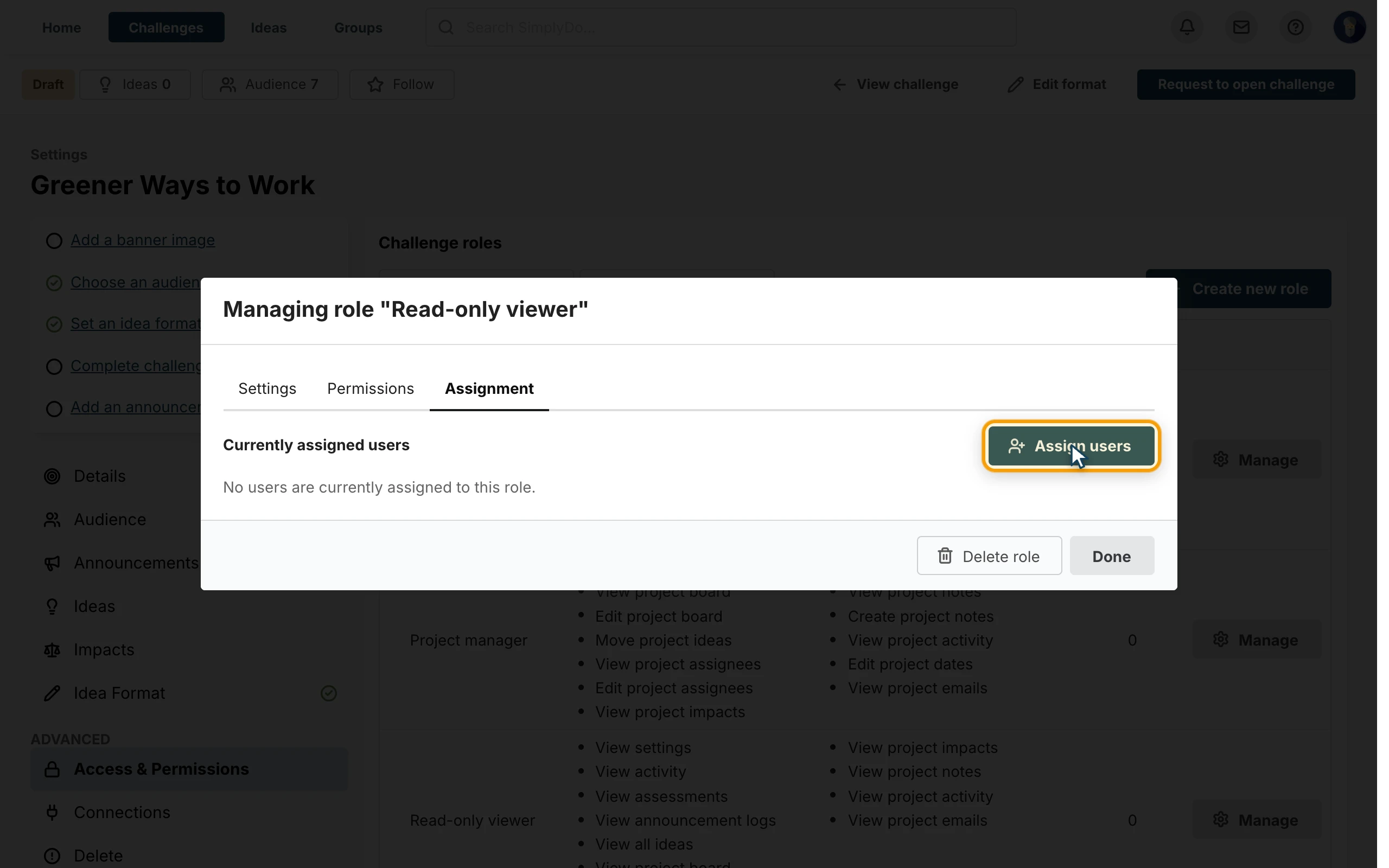
Task: Open the user profile avatar
Action: click(1349, 27)
